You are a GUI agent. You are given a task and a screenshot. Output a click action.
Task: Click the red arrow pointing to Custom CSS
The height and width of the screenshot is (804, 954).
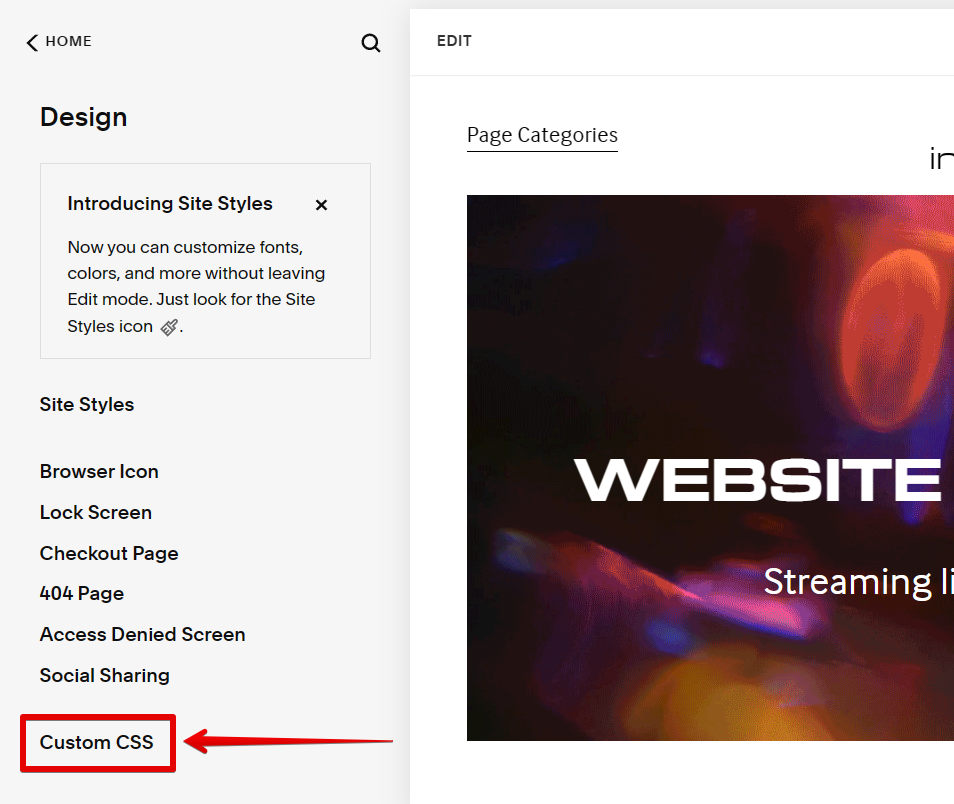pos(290,740)
